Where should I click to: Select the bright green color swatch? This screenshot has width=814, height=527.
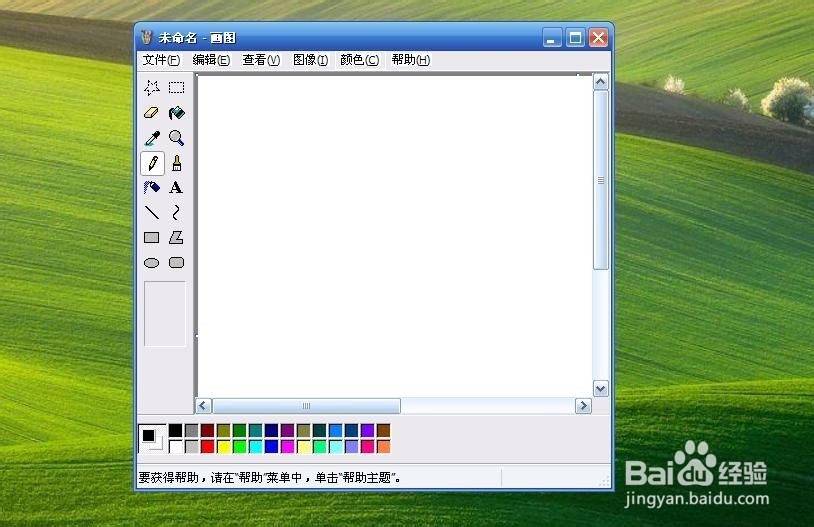point(239,447)
